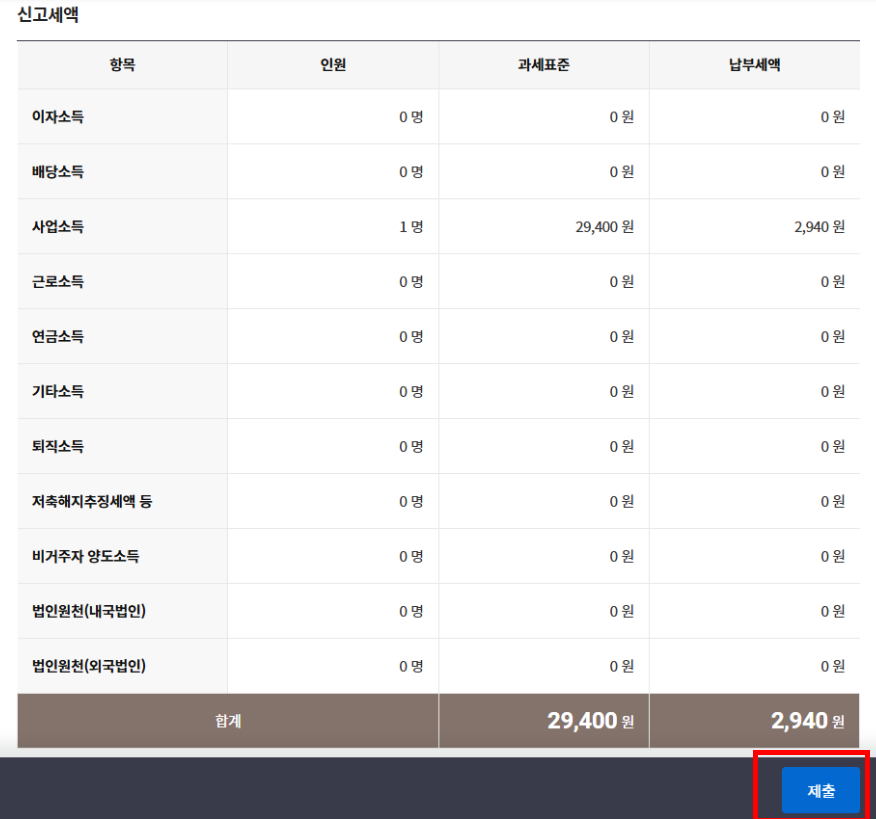
Task: Click the 과세표준 column header
Action: (544, 65)
